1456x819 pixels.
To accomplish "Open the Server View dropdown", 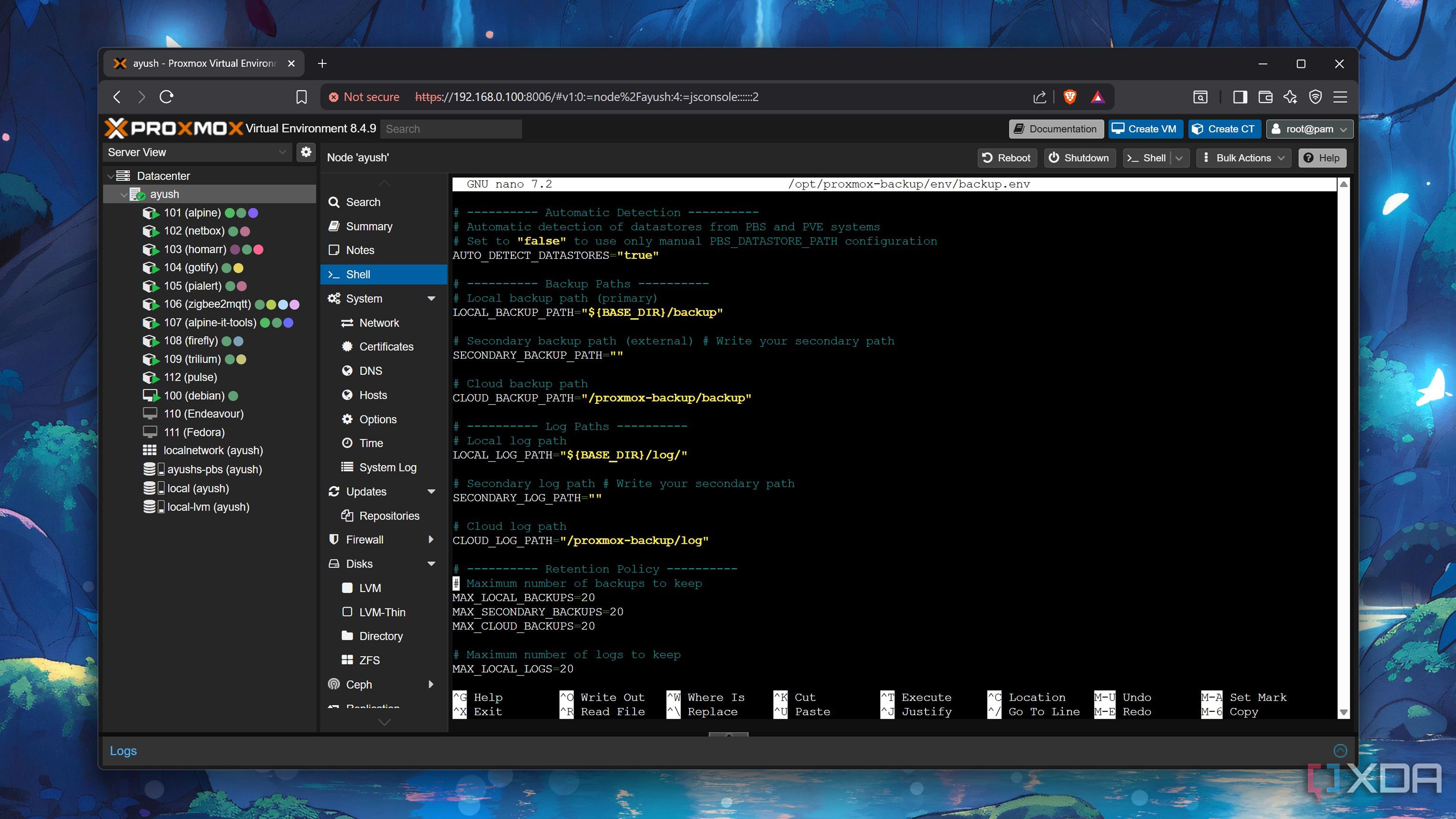I will click(x=197, y=152).
